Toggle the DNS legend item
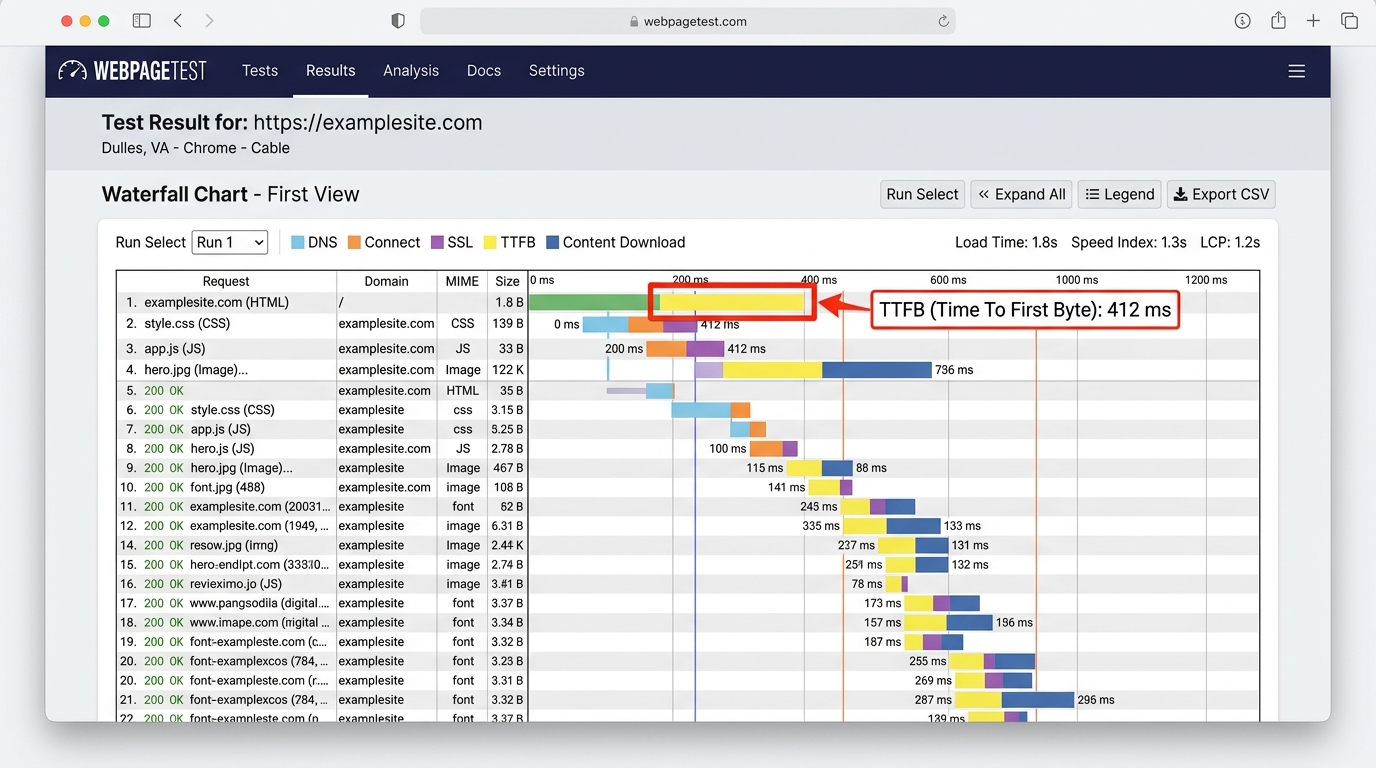 (x=313, y=242)
